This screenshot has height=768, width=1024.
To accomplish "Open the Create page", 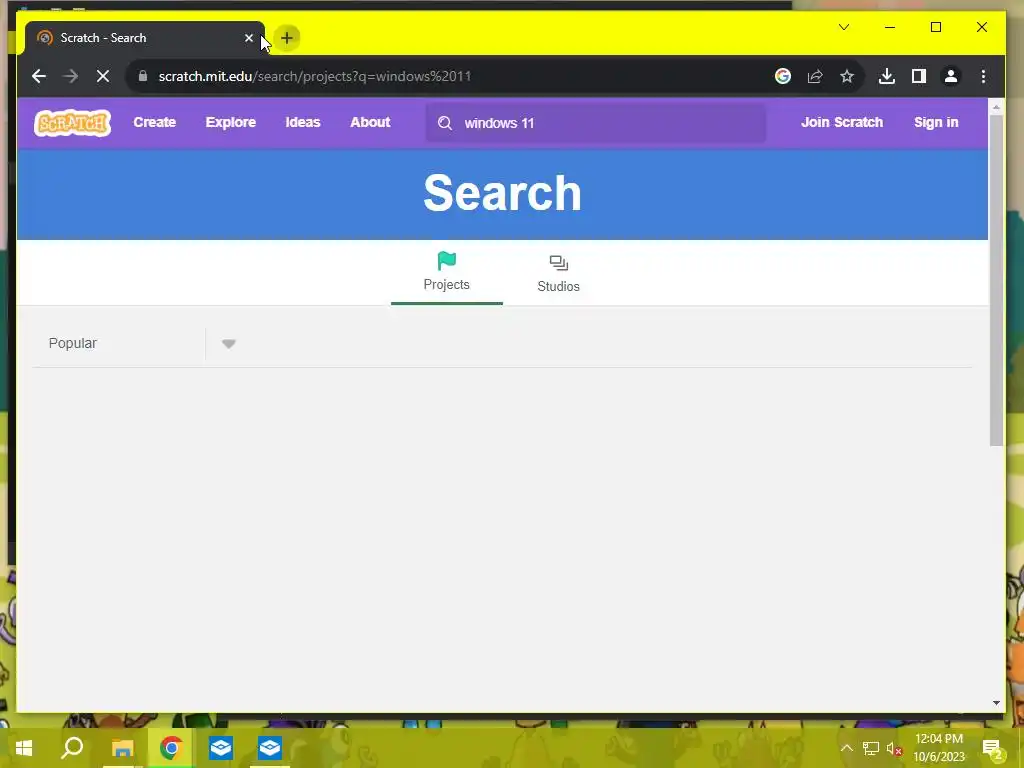I will [155, 122].
